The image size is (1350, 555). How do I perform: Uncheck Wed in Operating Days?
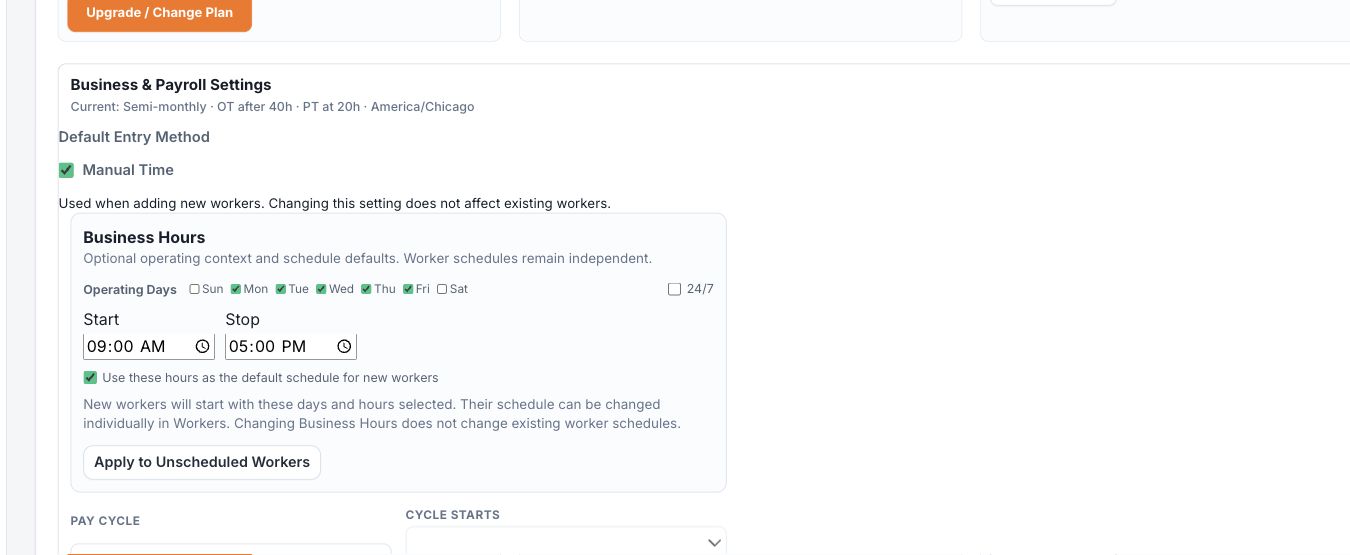pyautogui.click(x=321, y=289)
